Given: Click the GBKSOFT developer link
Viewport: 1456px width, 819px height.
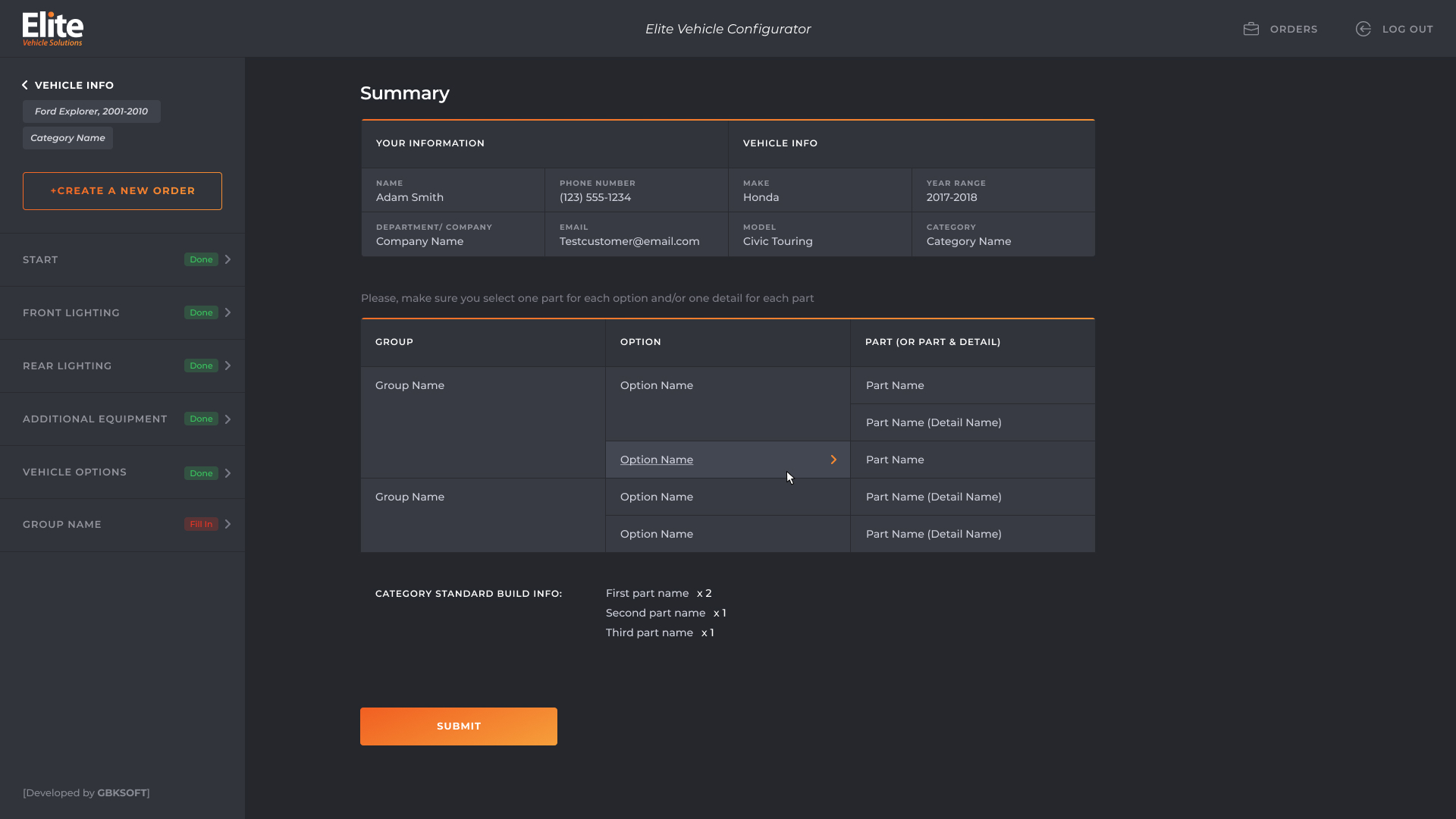Looking at the screenshot, I should coord(122,793).
